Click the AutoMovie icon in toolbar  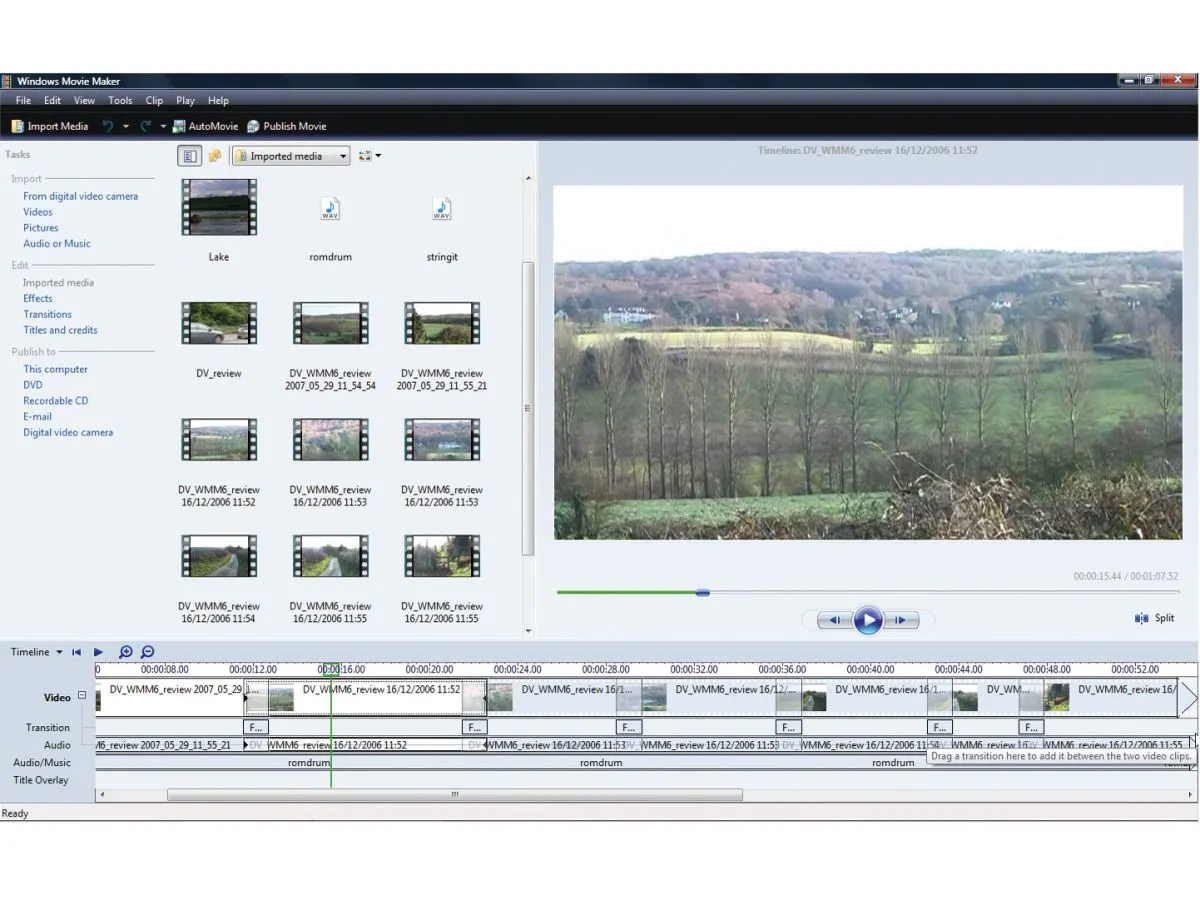pos(179,127)
